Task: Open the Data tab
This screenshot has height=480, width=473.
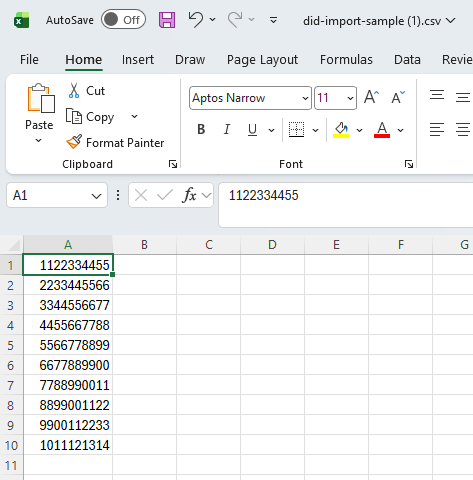Action: point(407,60)
